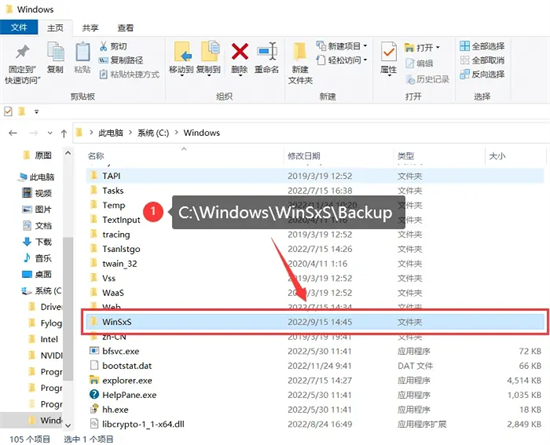Click the Pin to Quick access icon
The image size is (550, 445).
pos(22,52)
